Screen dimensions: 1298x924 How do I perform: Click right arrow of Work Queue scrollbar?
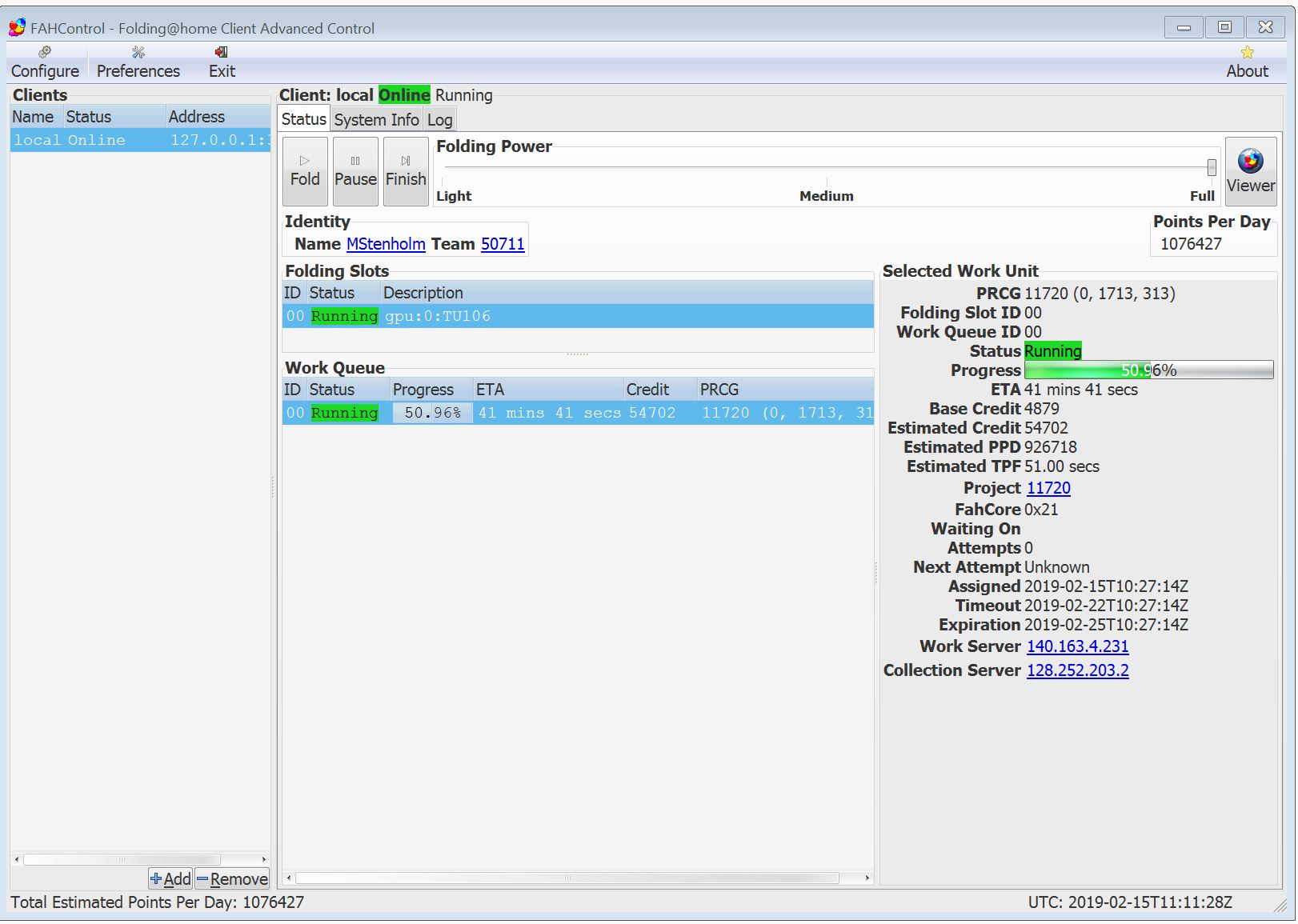[x=867, y=878]
